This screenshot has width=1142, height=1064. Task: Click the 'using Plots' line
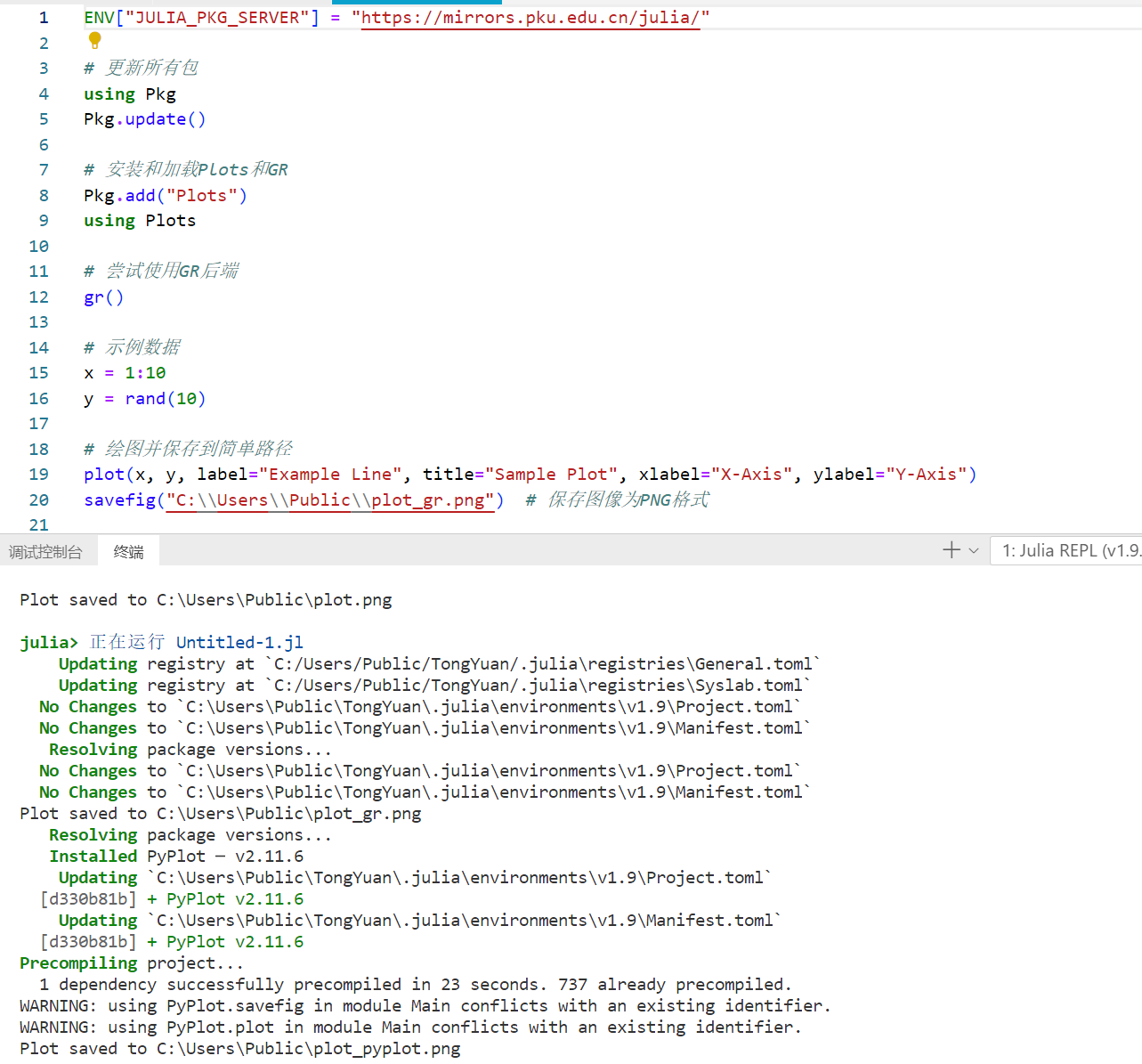[x=140, y=221]
